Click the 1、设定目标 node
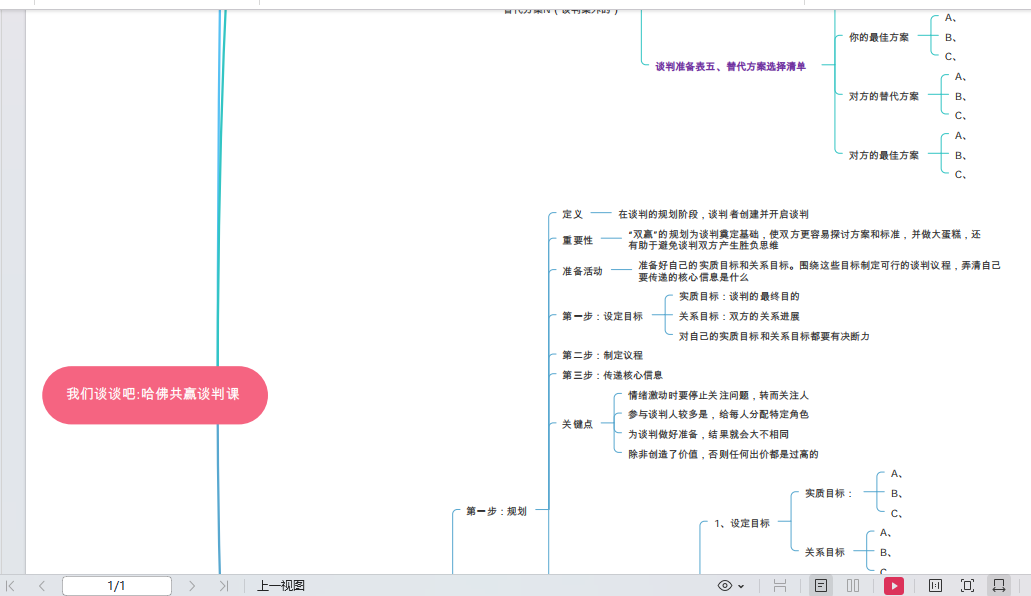 (x=742, y=523)
